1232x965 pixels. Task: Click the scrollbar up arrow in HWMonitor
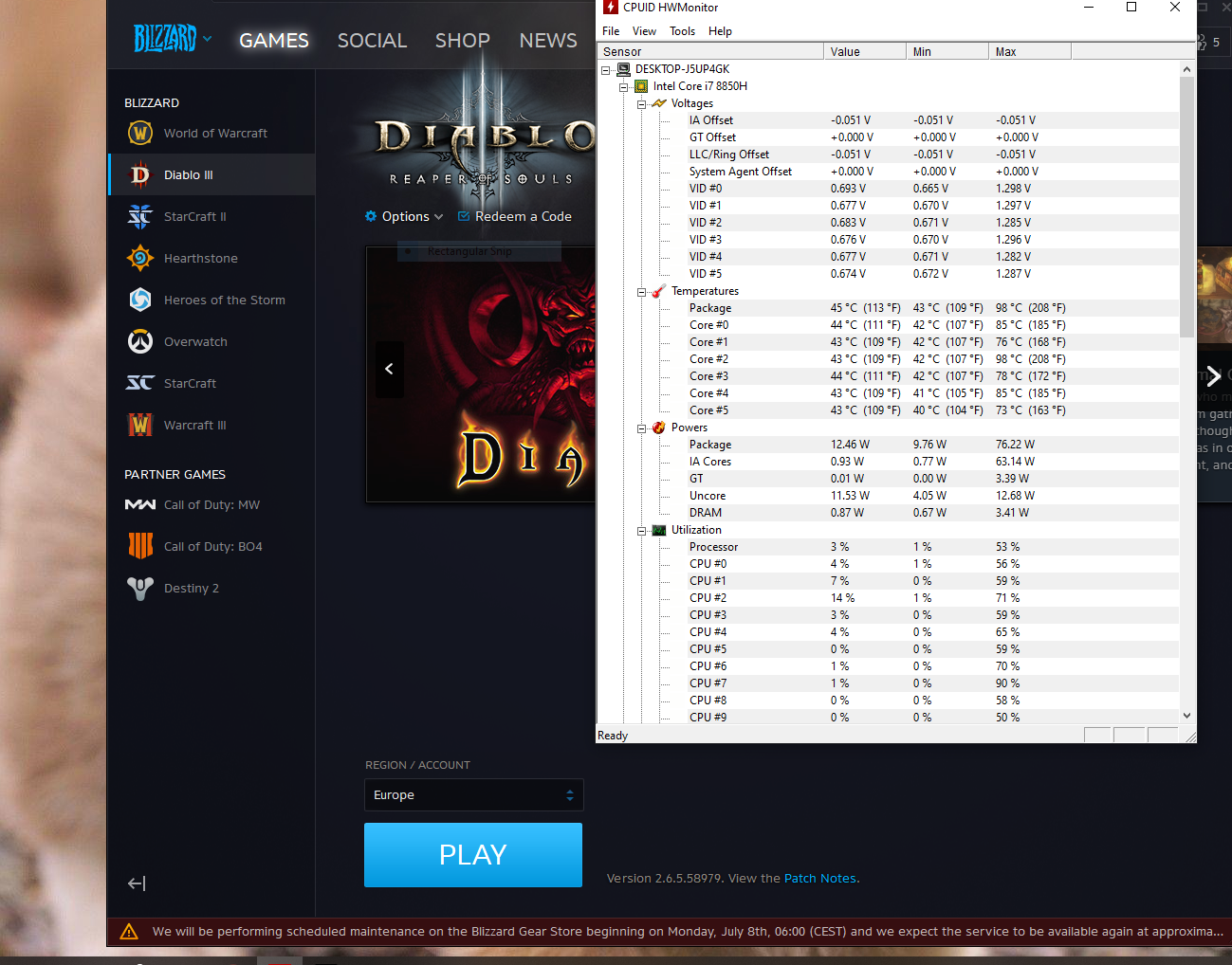pos(1186,69)
